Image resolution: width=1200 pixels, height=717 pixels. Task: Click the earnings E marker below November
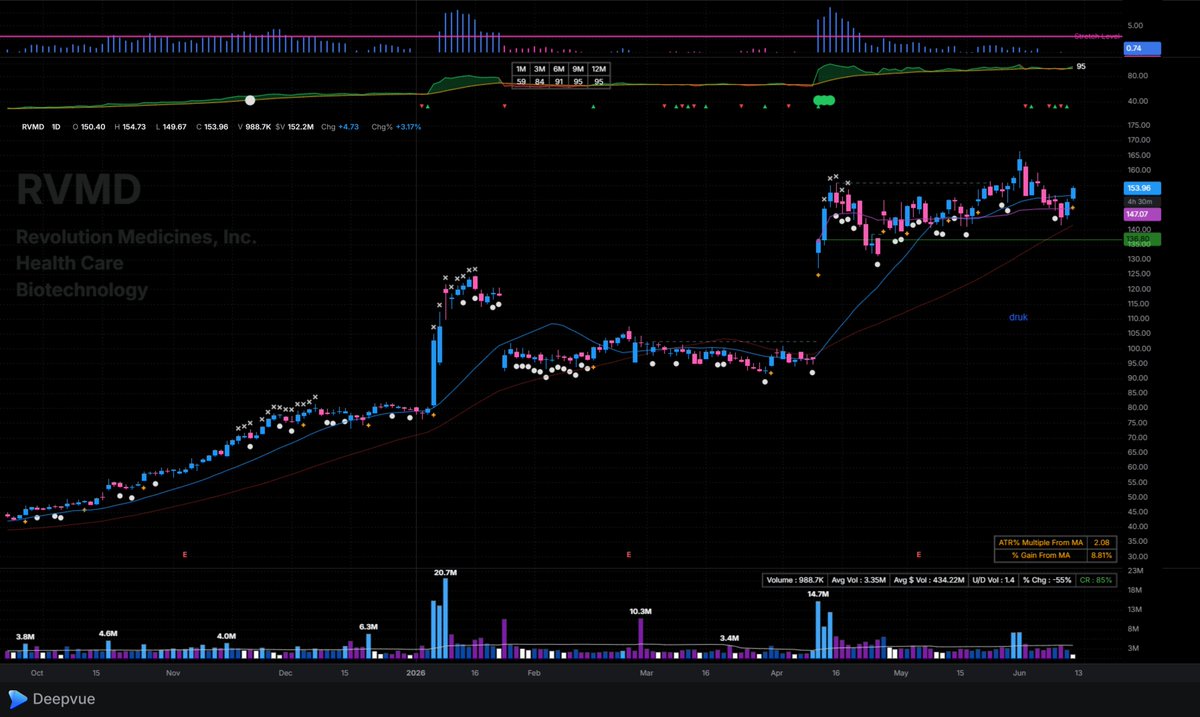[185, 553]
